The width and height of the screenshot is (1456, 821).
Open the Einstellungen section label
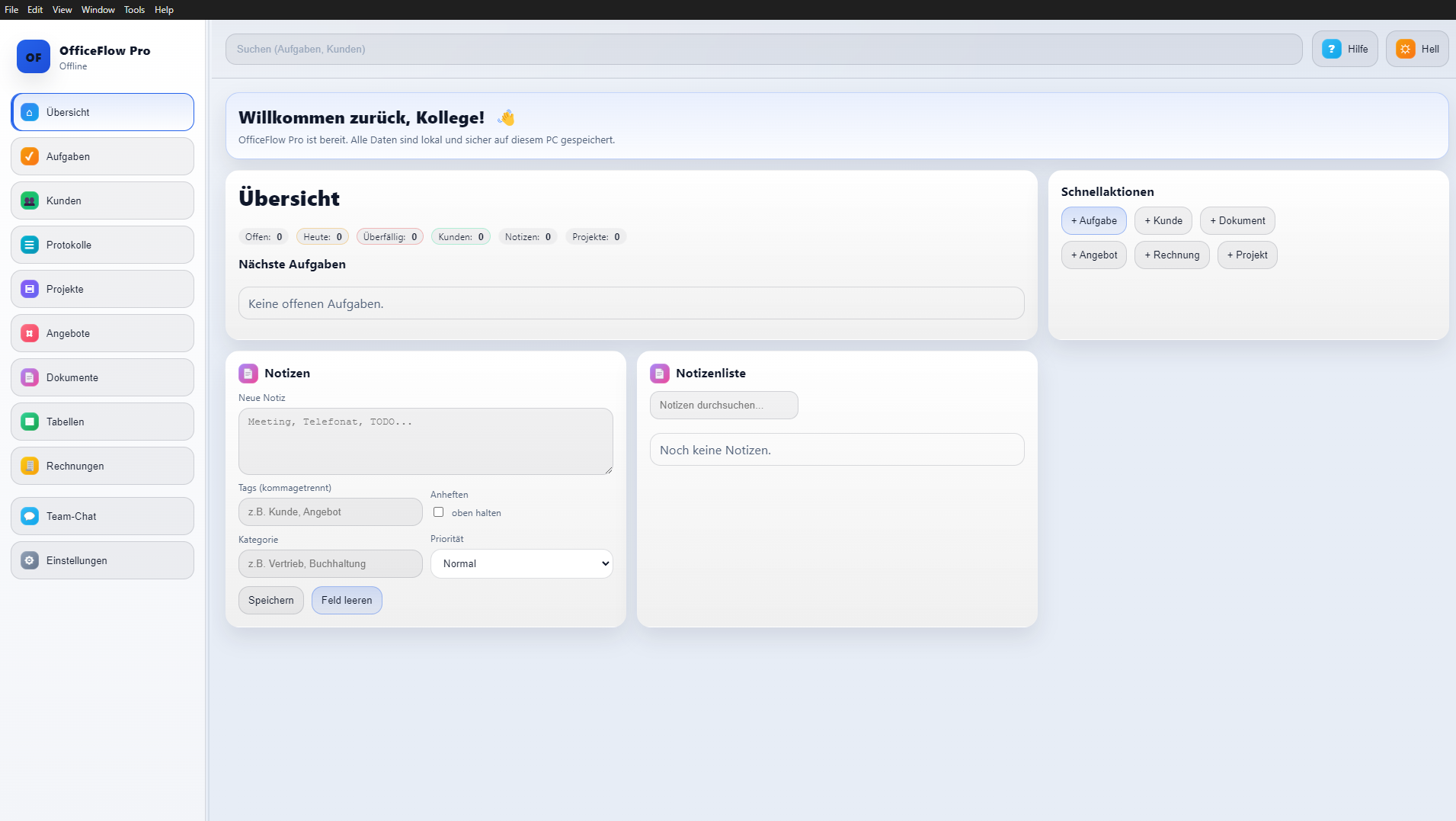point(77,560)
